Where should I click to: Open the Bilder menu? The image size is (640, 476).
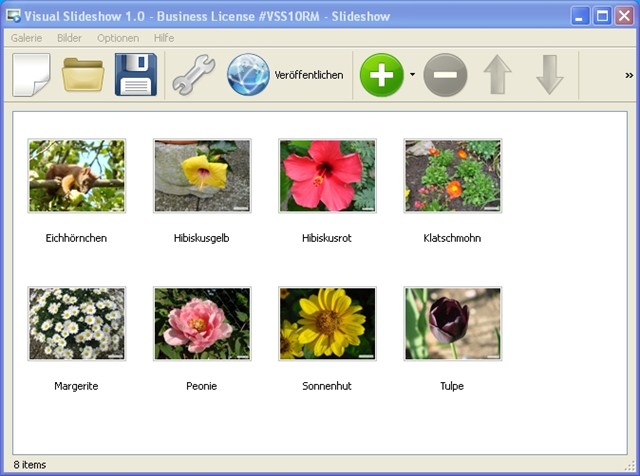click(x=70, y=37)
